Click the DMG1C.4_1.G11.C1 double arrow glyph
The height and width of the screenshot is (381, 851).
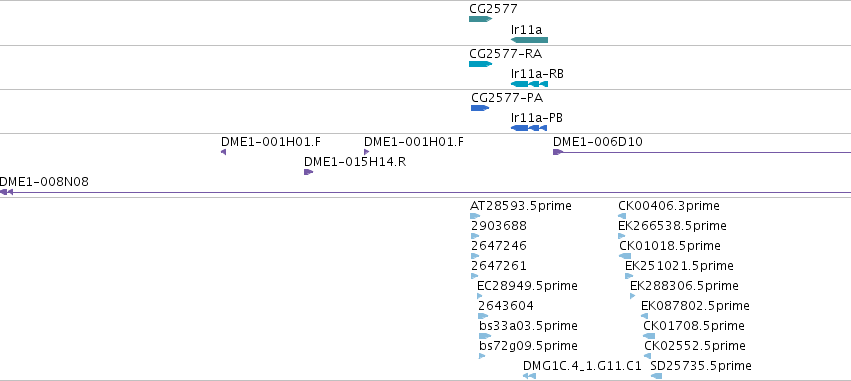click(529, 376)
